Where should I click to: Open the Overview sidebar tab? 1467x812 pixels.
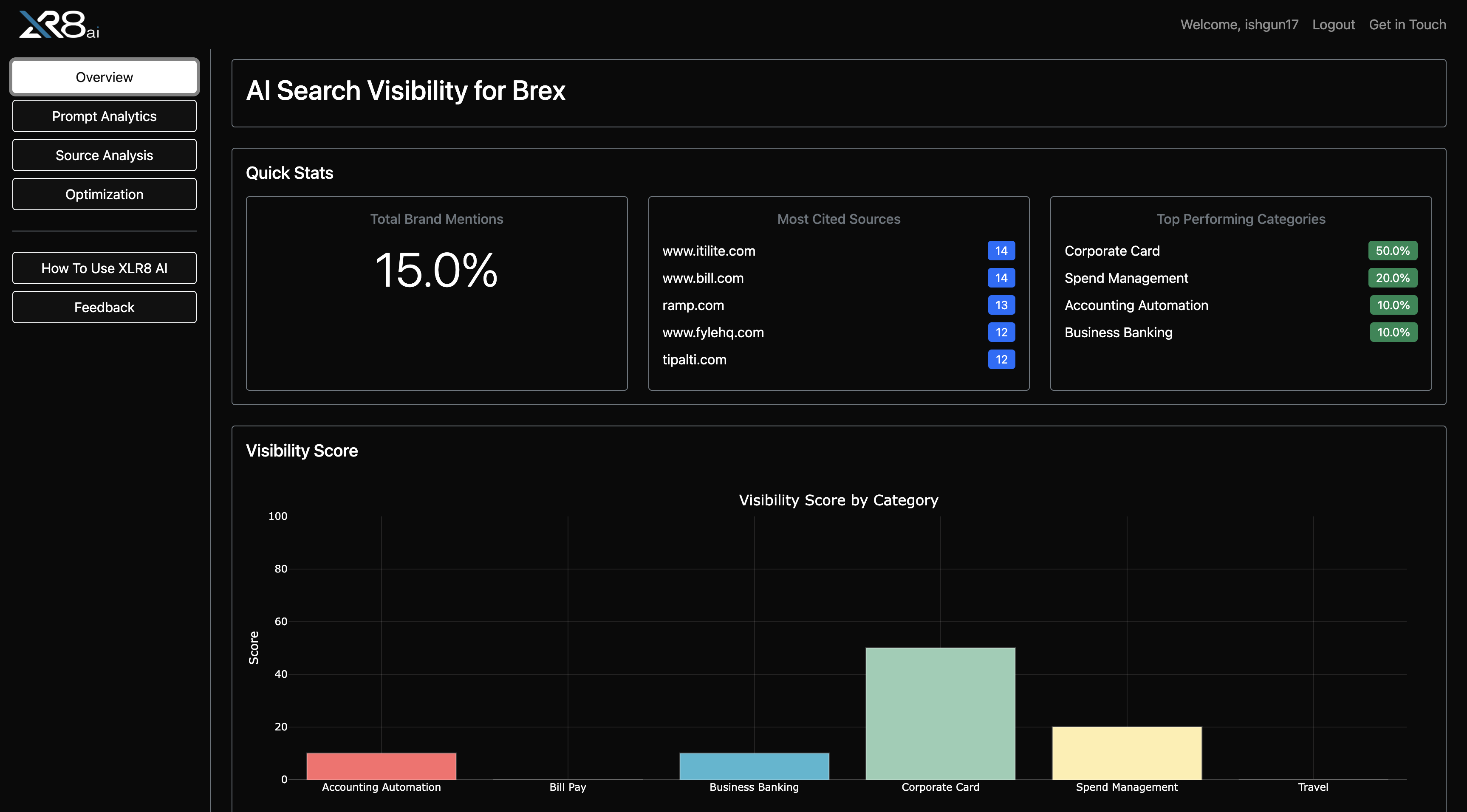(104, 77)
